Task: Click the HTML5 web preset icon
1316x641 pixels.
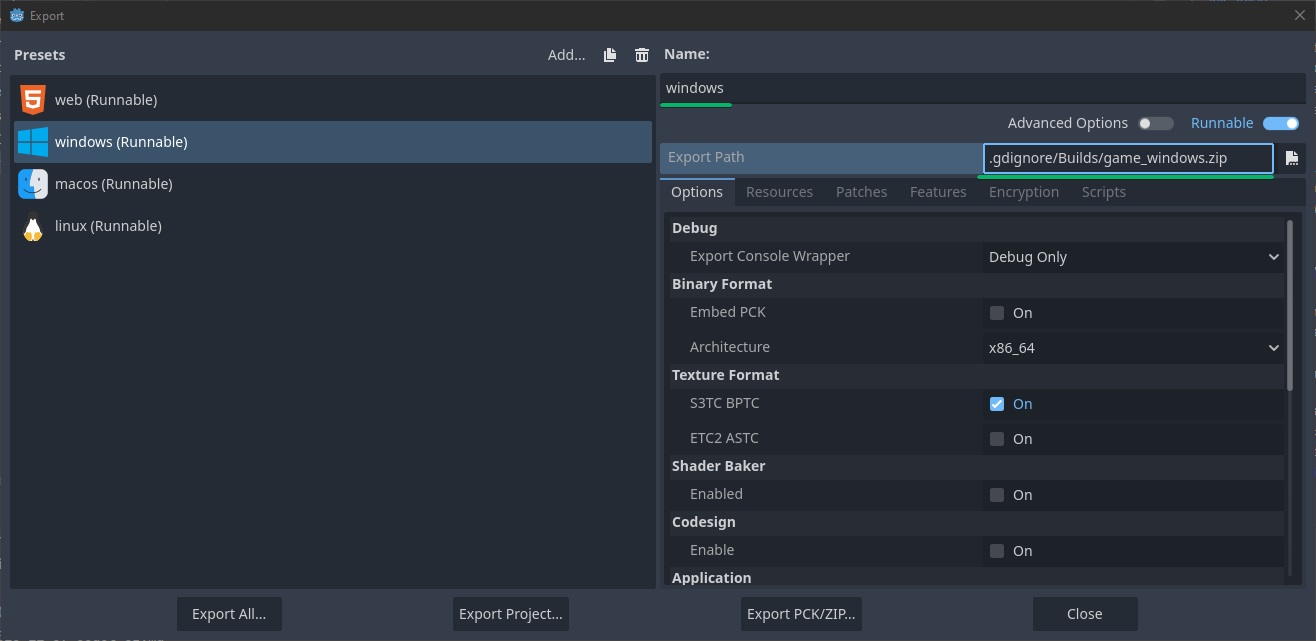Action: coord(33,100)
